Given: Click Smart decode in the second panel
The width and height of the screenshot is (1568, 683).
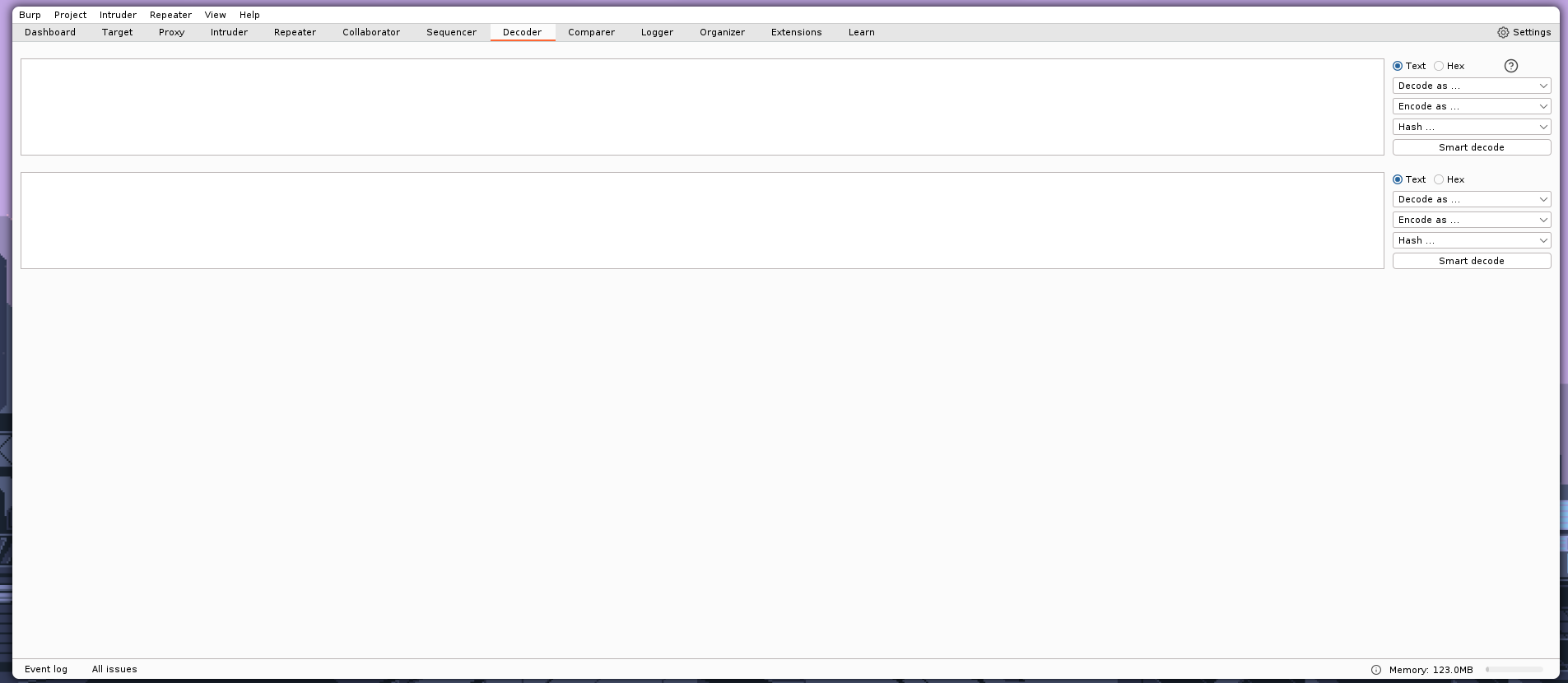Looking at the screenshot, I should [x=1472, y=261].
